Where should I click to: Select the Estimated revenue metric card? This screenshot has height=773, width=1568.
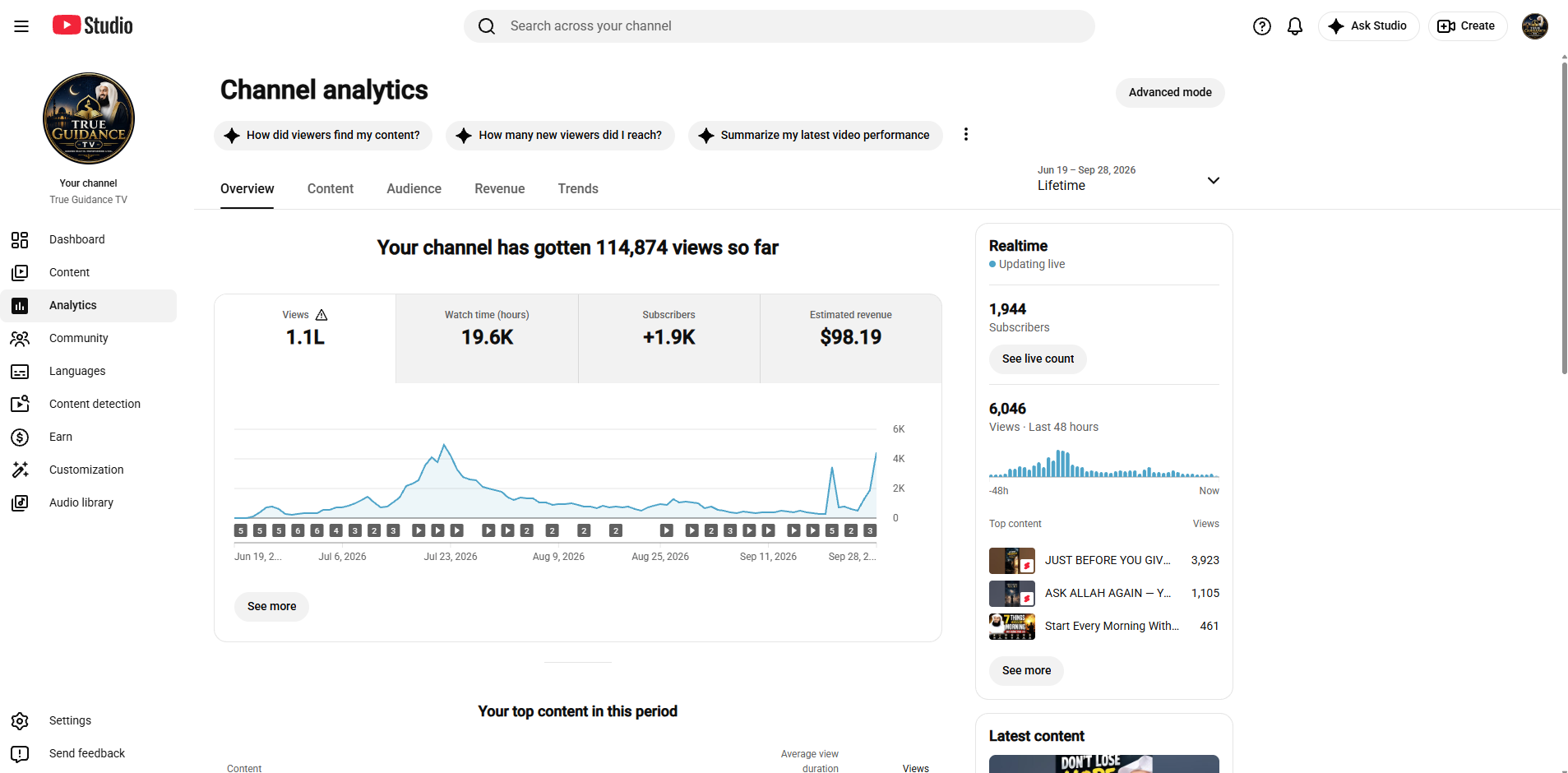(851, 338)
